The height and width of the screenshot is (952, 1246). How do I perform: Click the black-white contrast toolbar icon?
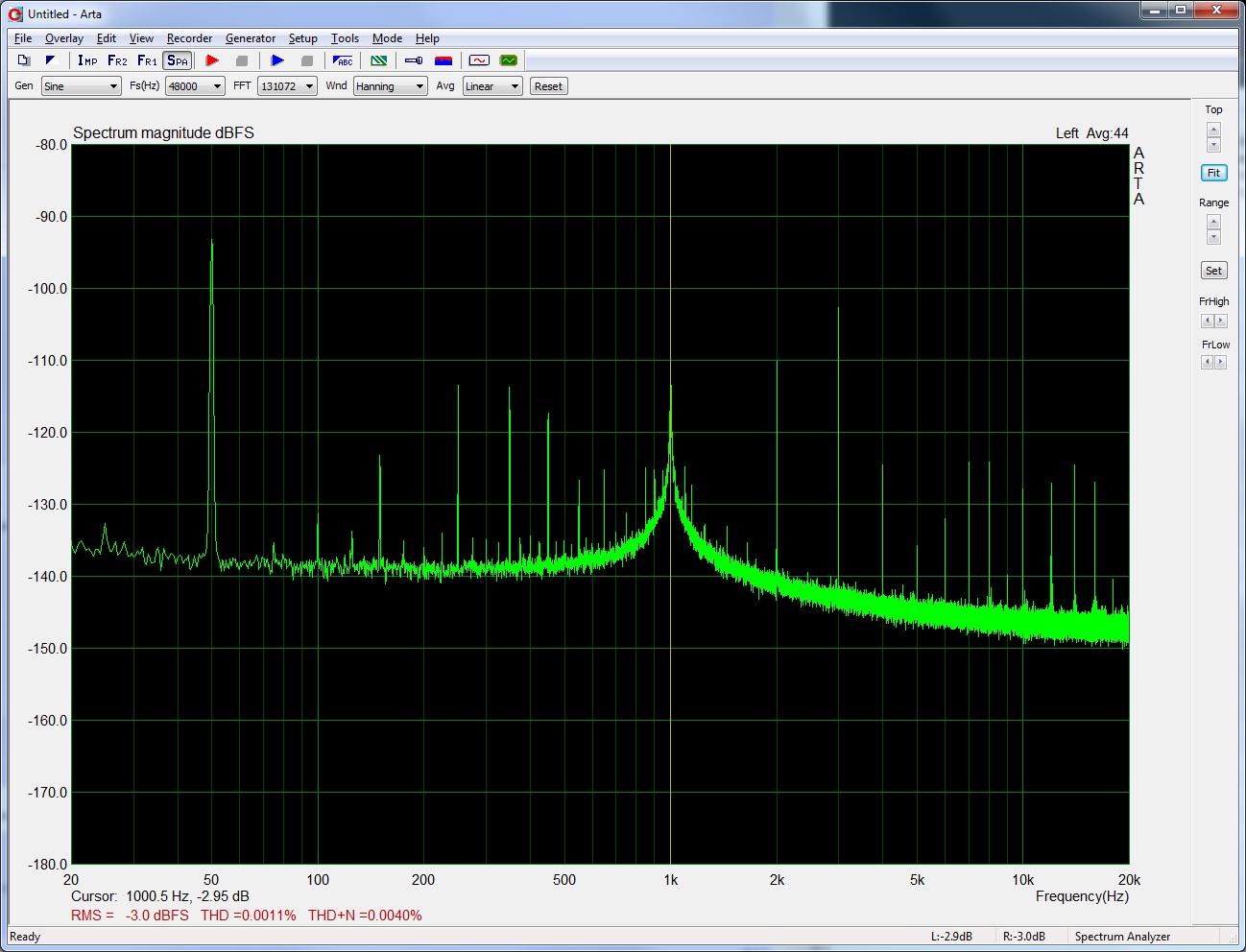point(51,60)
